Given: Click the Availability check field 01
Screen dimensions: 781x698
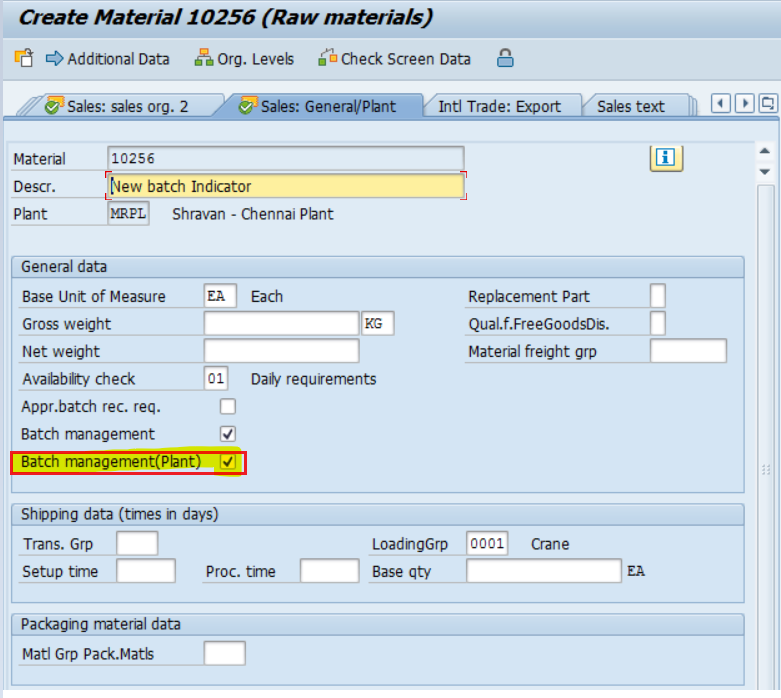Looking at the screenshot, I should pos(216,379).
